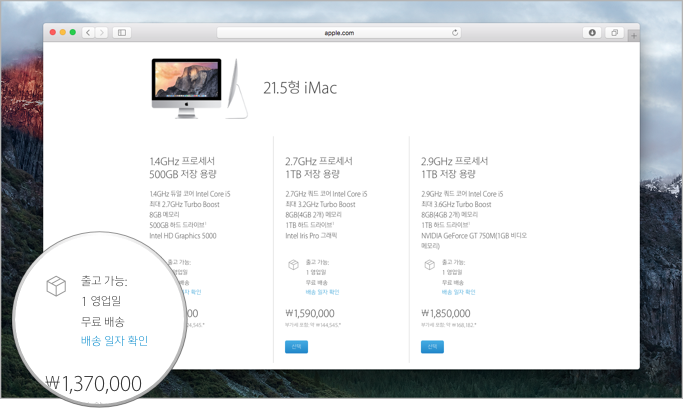The width and height of the screenshot is (683, 408).
Task: Reload the page with the refresh icon
Action: [455, 33]
